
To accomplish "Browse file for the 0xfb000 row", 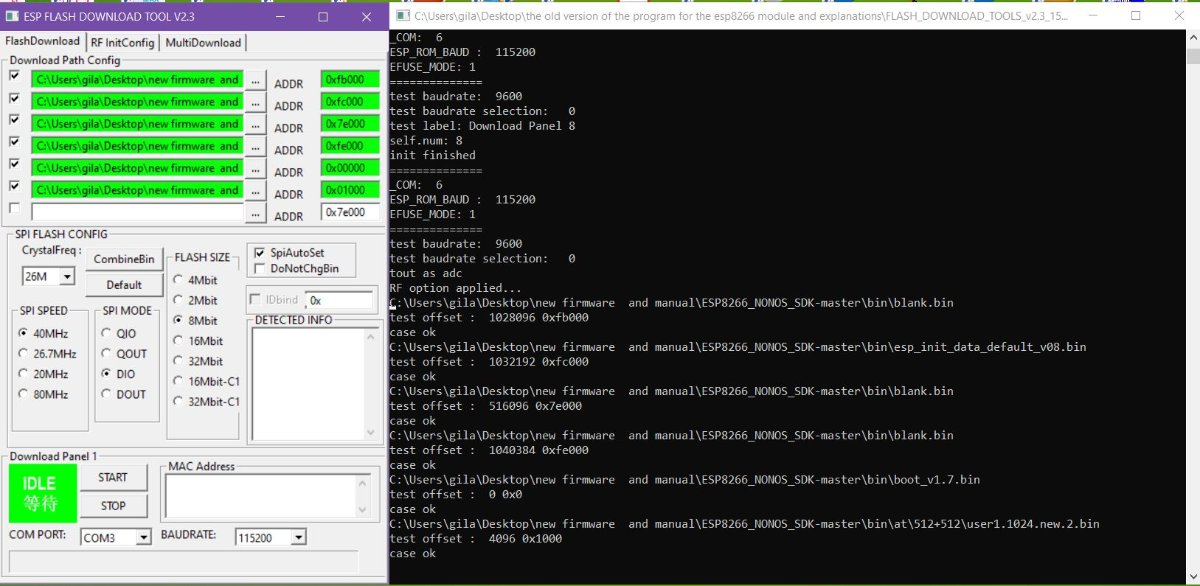I will pos(256,80).
